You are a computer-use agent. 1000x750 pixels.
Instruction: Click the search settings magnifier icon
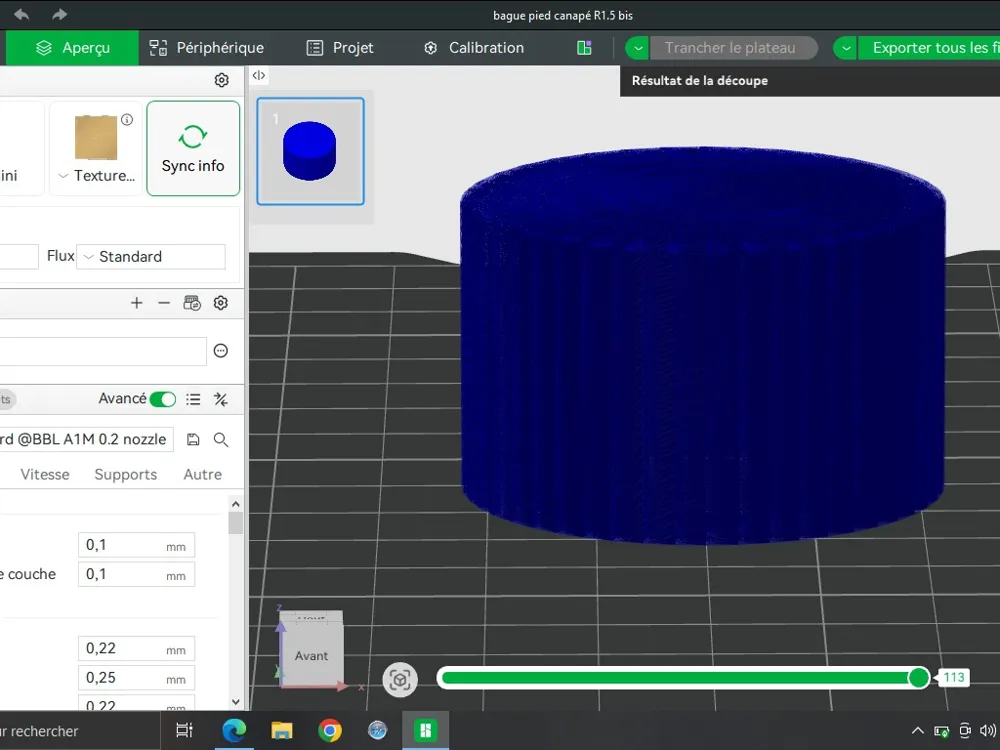click(x=221, y=439)
